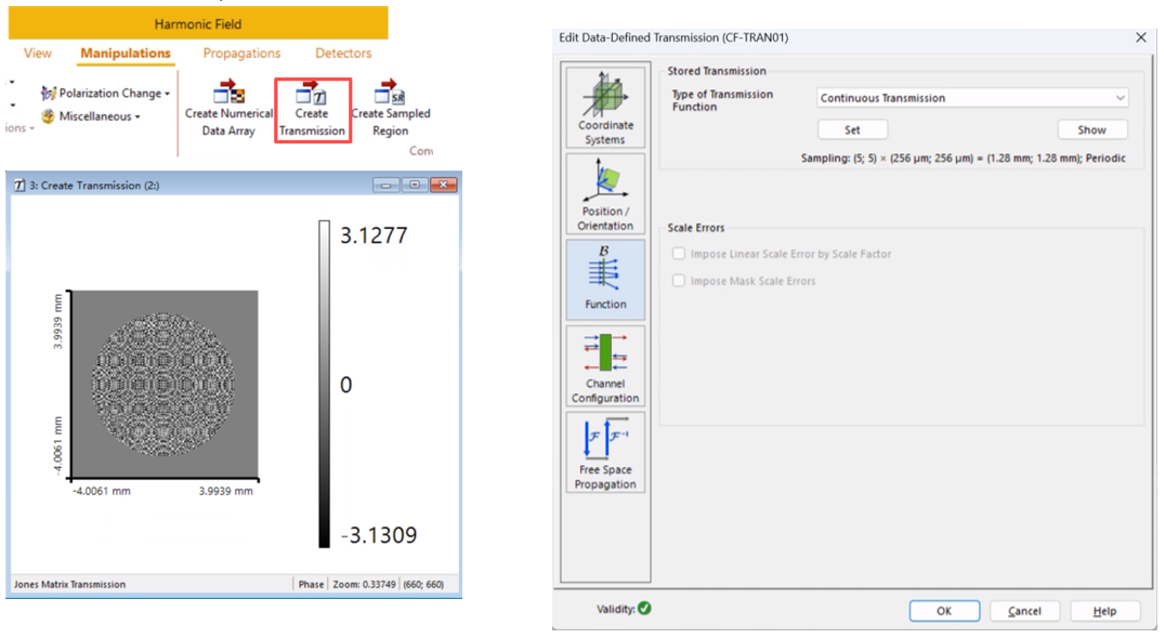The width and height of the screenshot is (1164, 634).
Task: Open the Polarization Change dropdown
Action: [105, 93]
